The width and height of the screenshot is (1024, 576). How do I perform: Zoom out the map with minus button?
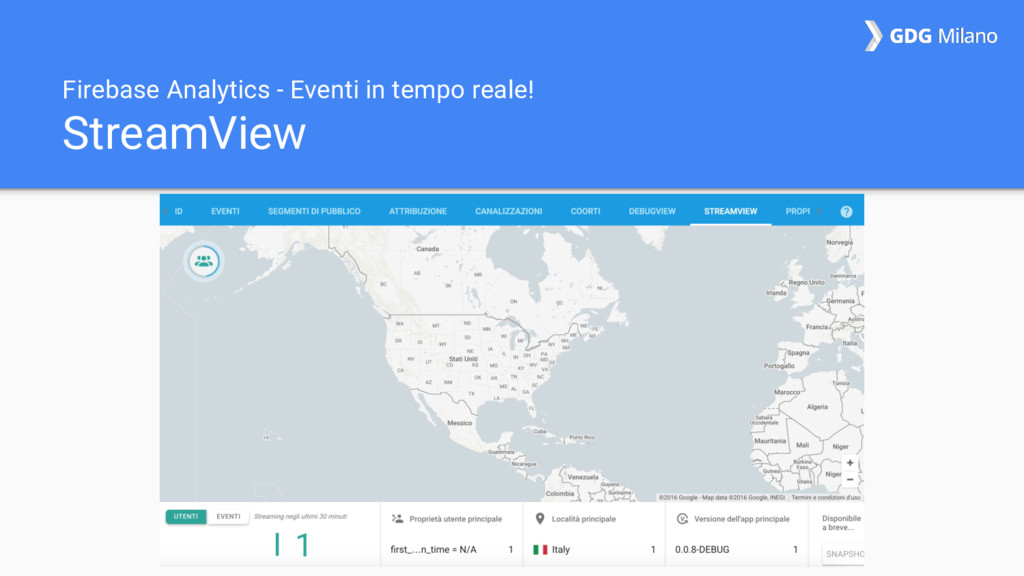click(850, 480)
